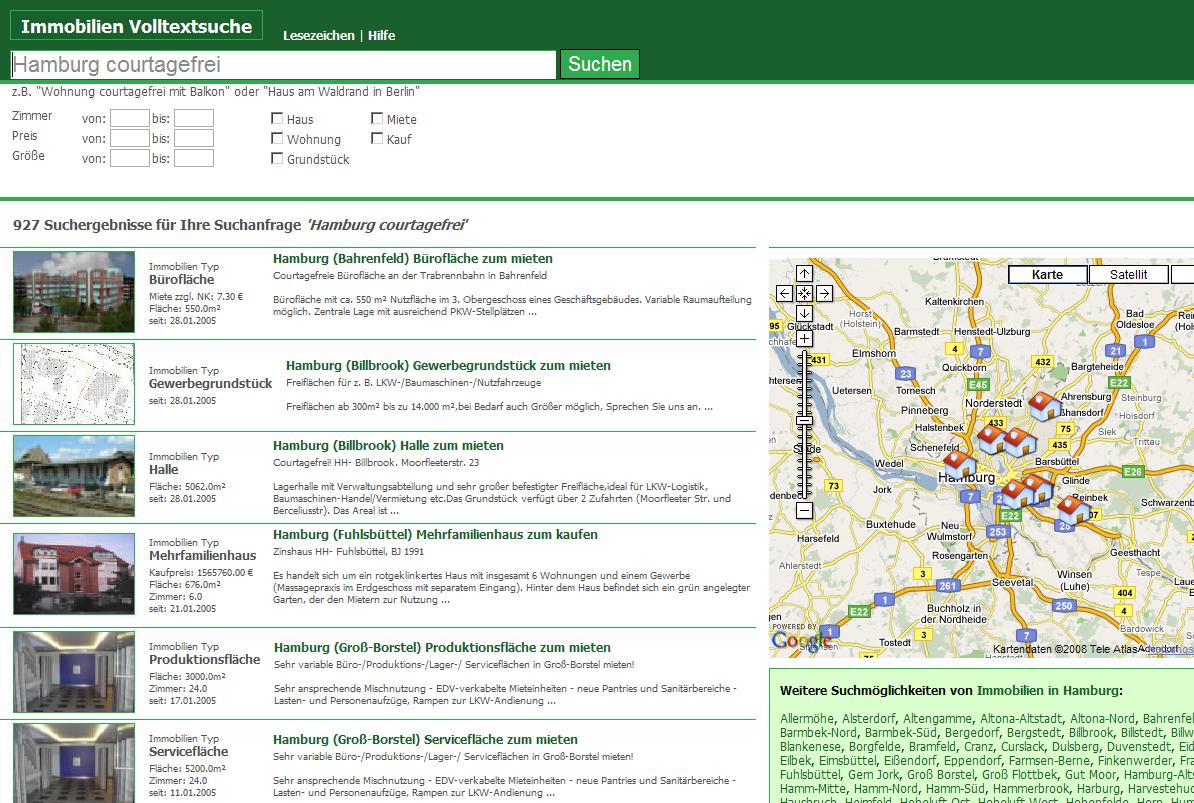Click the house marker near Ahrensburg
1194x803 pixels.
pos(1044,406)
